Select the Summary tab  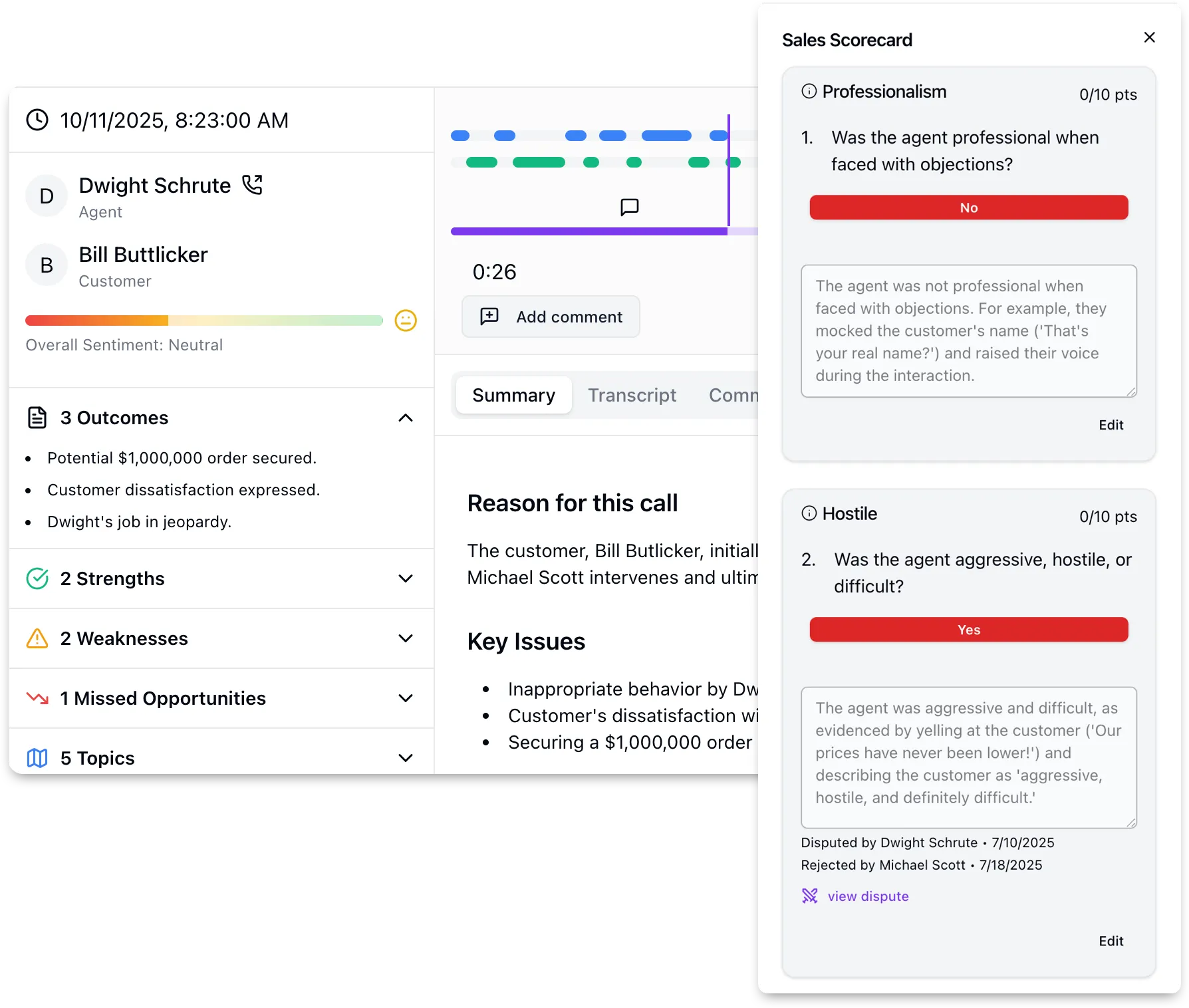[513, 395]
